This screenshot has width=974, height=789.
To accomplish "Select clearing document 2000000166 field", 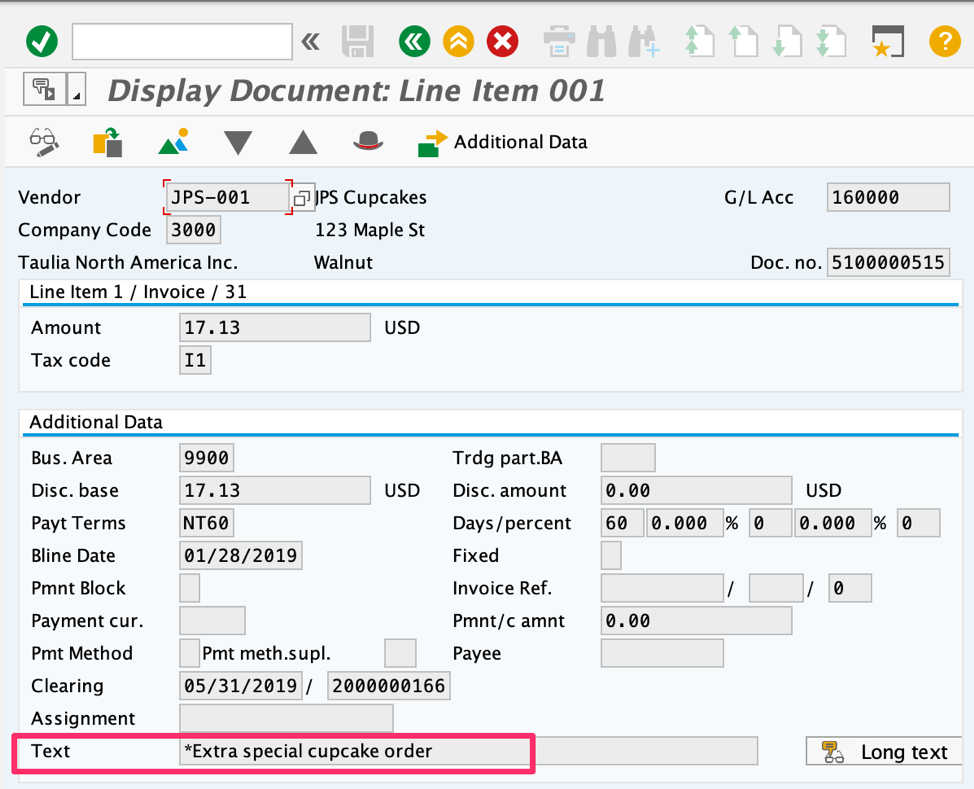I will [389, 686].
